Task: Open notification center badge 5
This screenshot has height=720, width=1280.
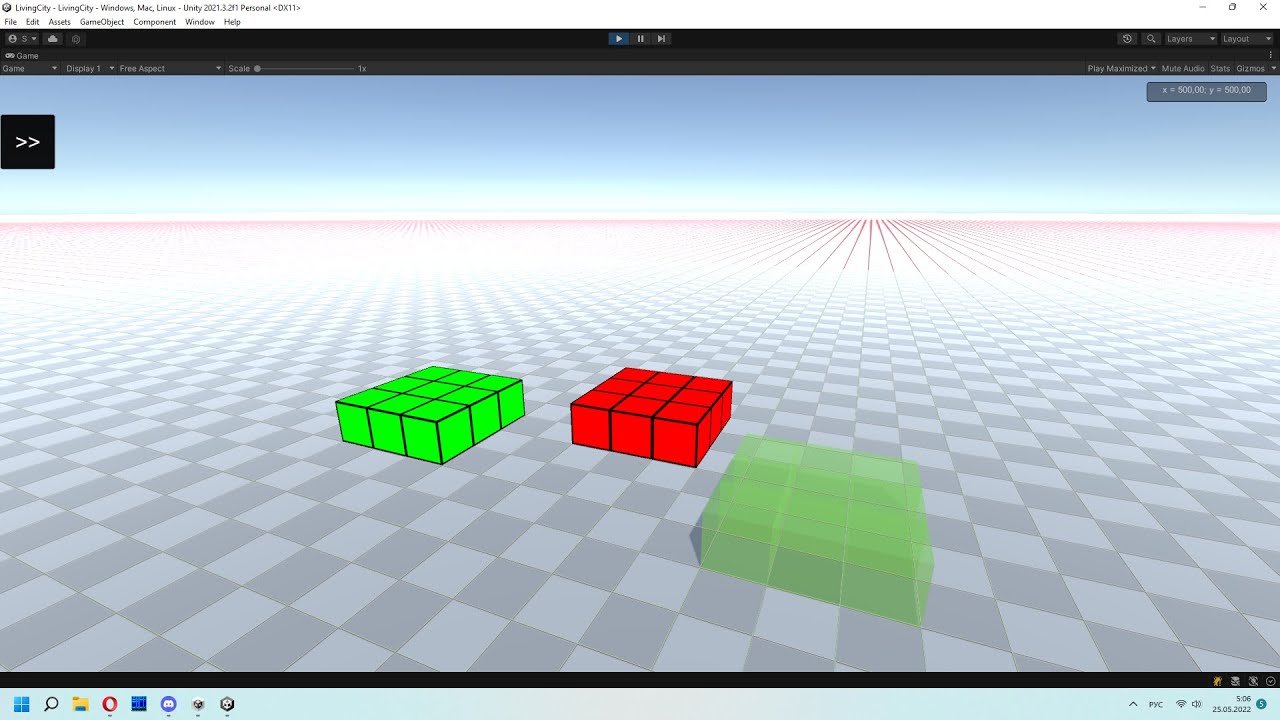Action: pos(1262,704)
